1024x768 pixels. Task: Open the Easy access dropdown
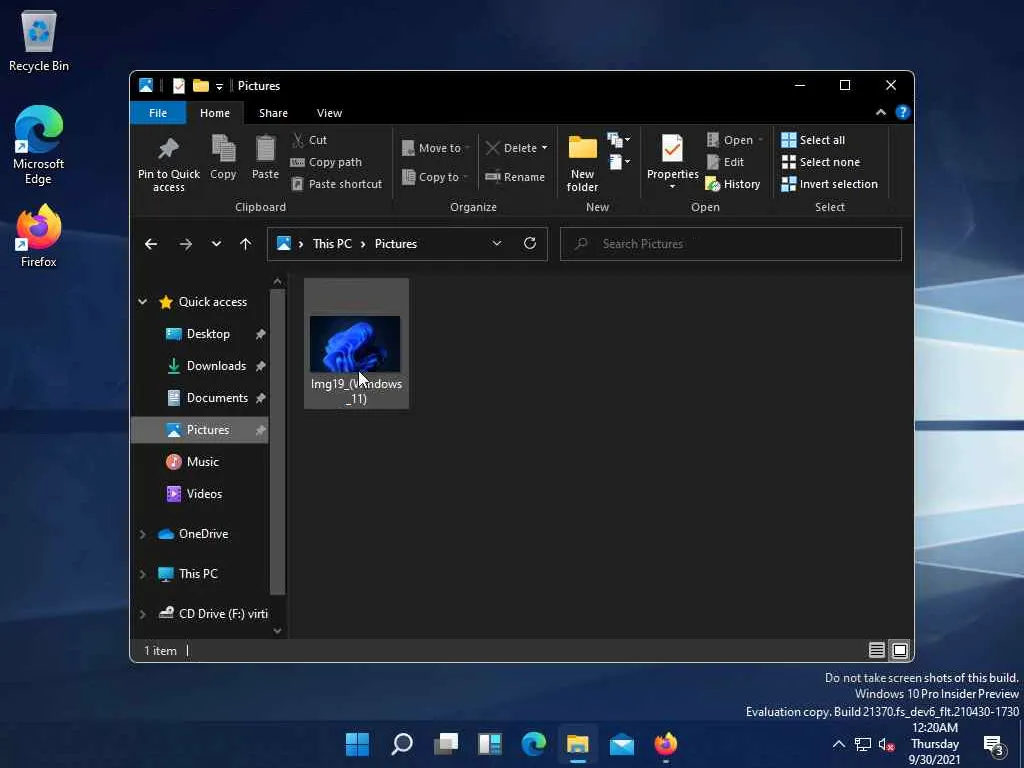pos(618,162)
